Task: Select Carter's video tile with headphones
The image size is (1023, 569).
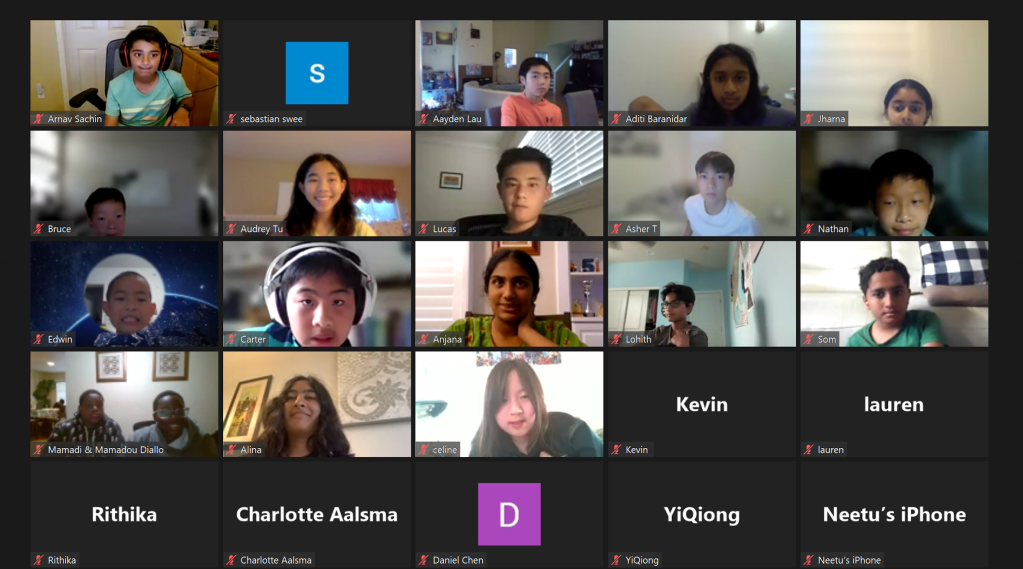Action: (317, 294)
